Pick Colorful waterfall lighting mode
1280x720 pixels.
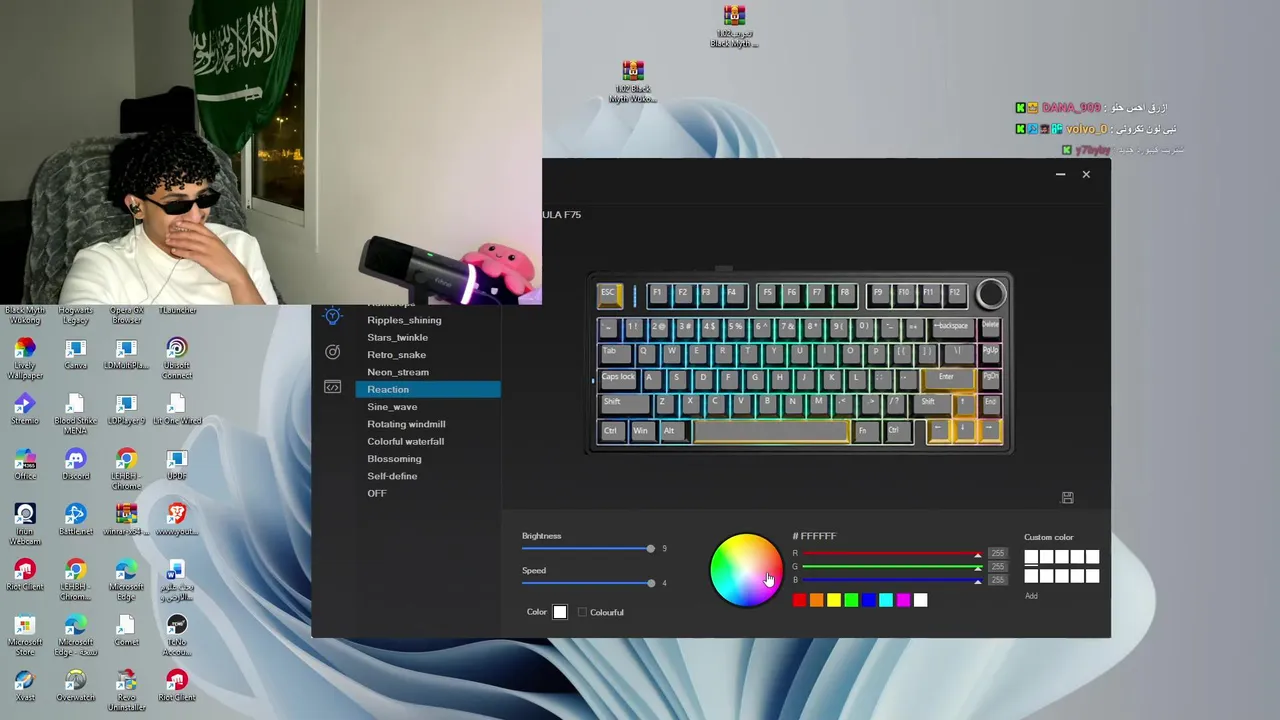427,441
